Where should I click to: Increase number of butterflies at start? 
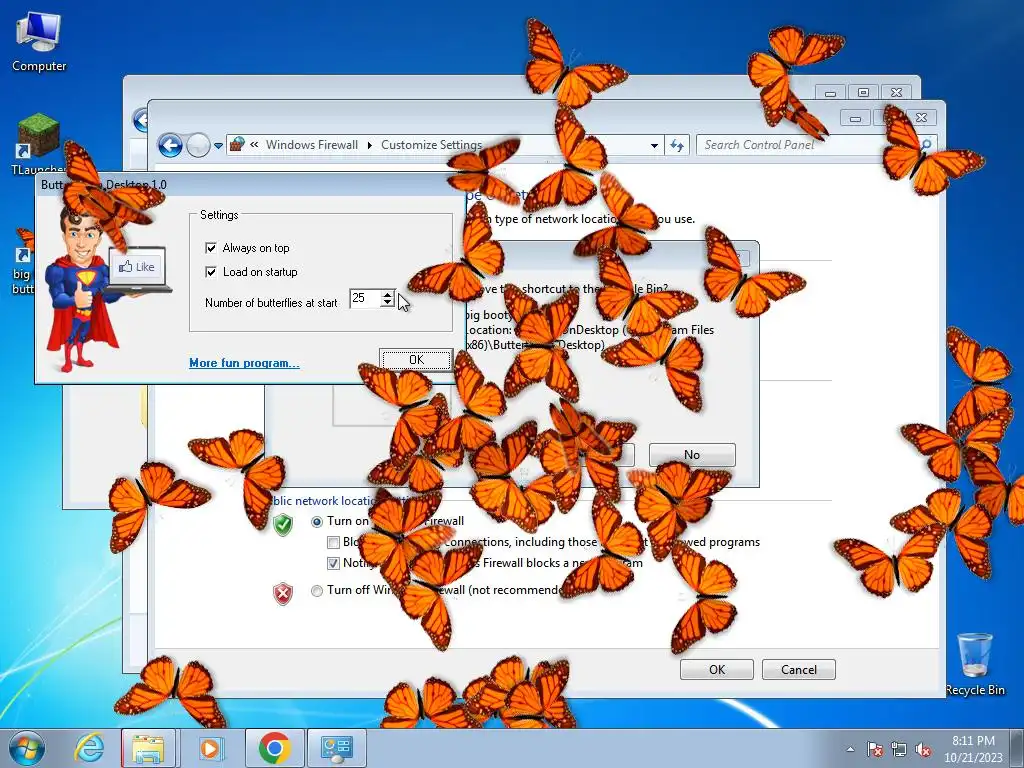(388, 295)
